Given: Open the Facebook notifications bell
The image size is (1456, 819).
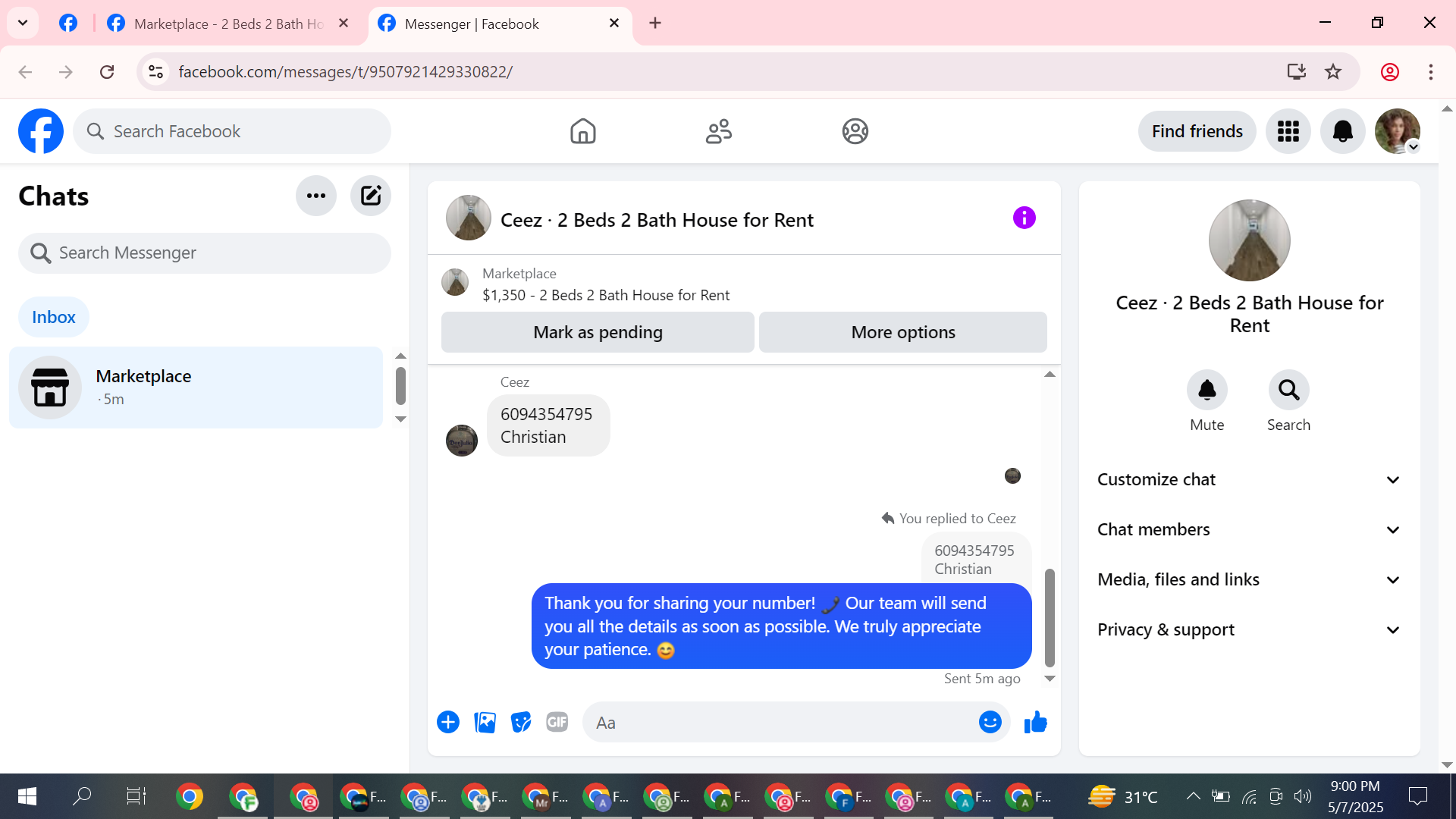Looking at the screenshot, I should coord(1342,131).
